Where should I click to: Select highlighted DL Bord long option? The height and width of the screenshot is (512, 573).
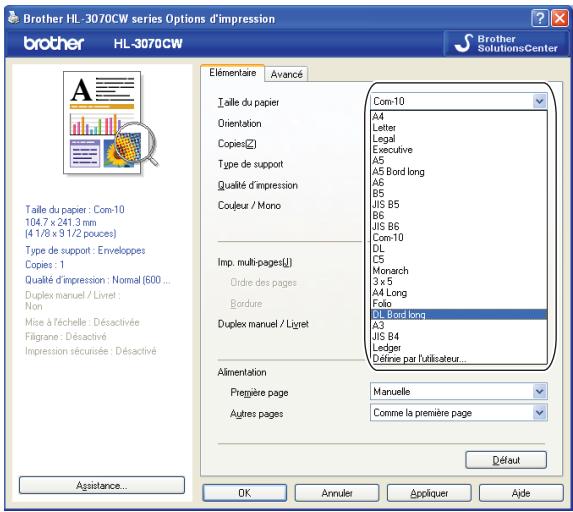[459, 314]
